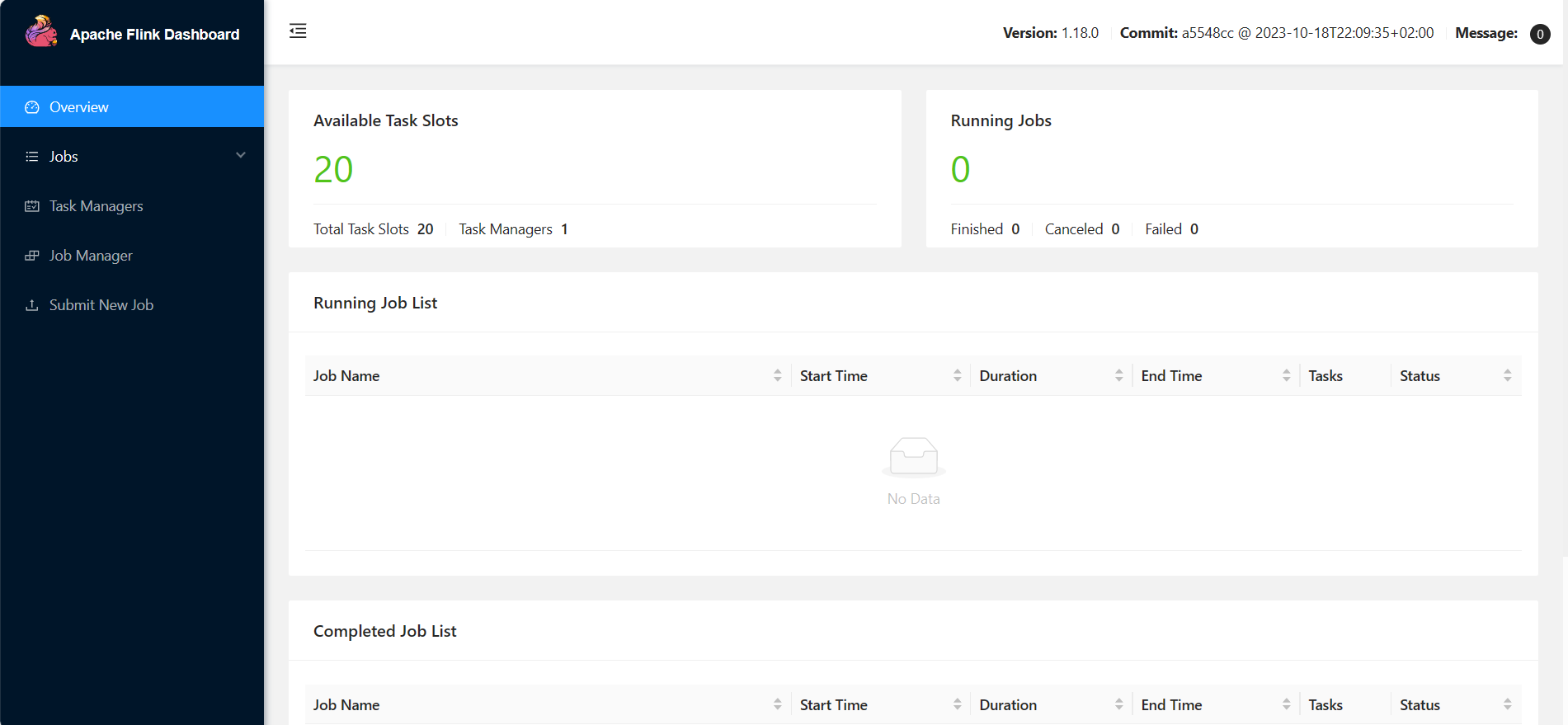Click the Jobs list icon in sidebar
The height and width of the screenshot is (725, 1568).
pyautogui.click(x=32, y=157)
